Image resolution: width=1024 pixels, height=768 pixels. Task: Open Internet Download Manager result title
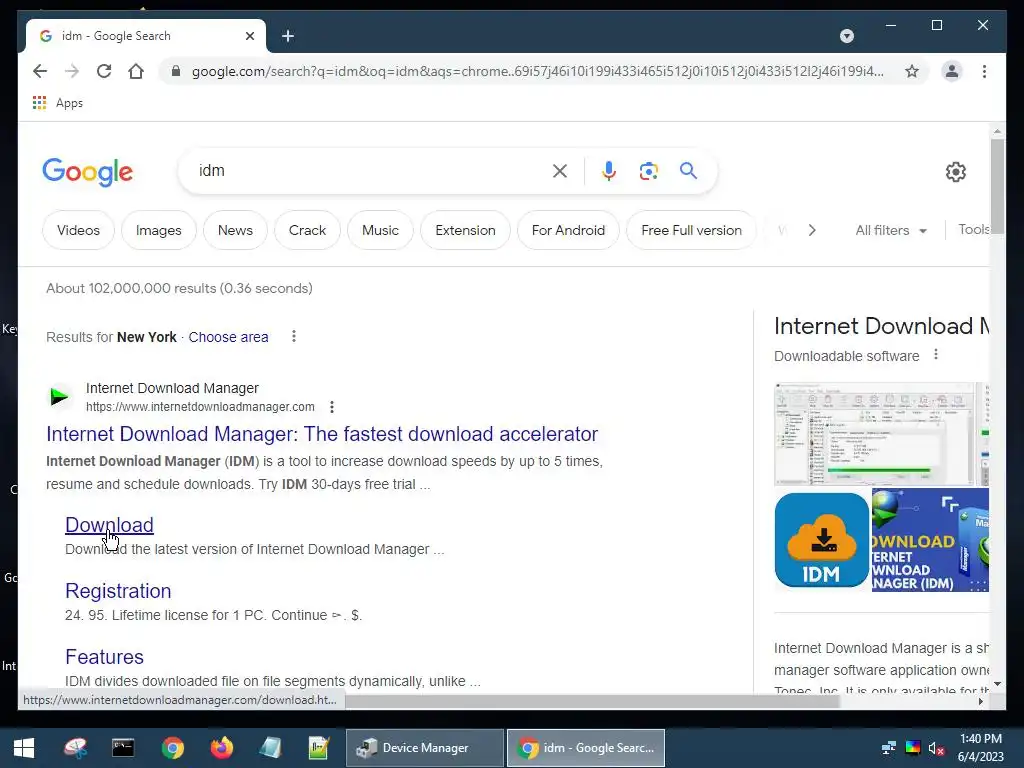pyautogui.click(x=322, y=434)
